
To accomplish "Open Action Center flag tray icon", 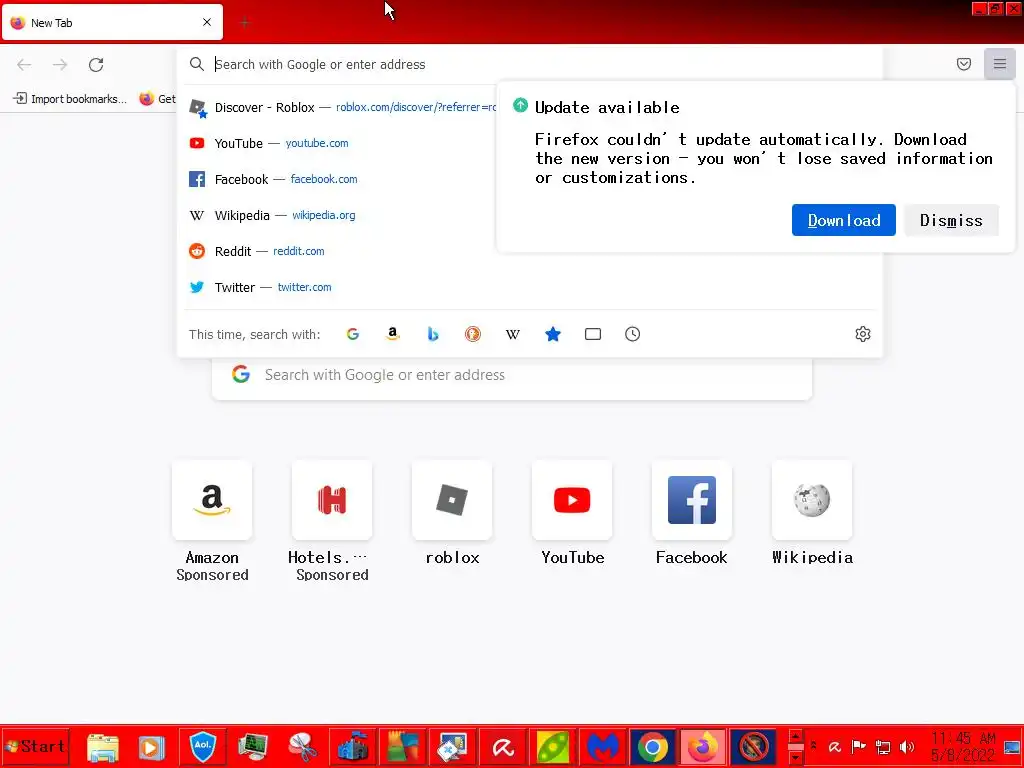I will click(x=859, y=746).
